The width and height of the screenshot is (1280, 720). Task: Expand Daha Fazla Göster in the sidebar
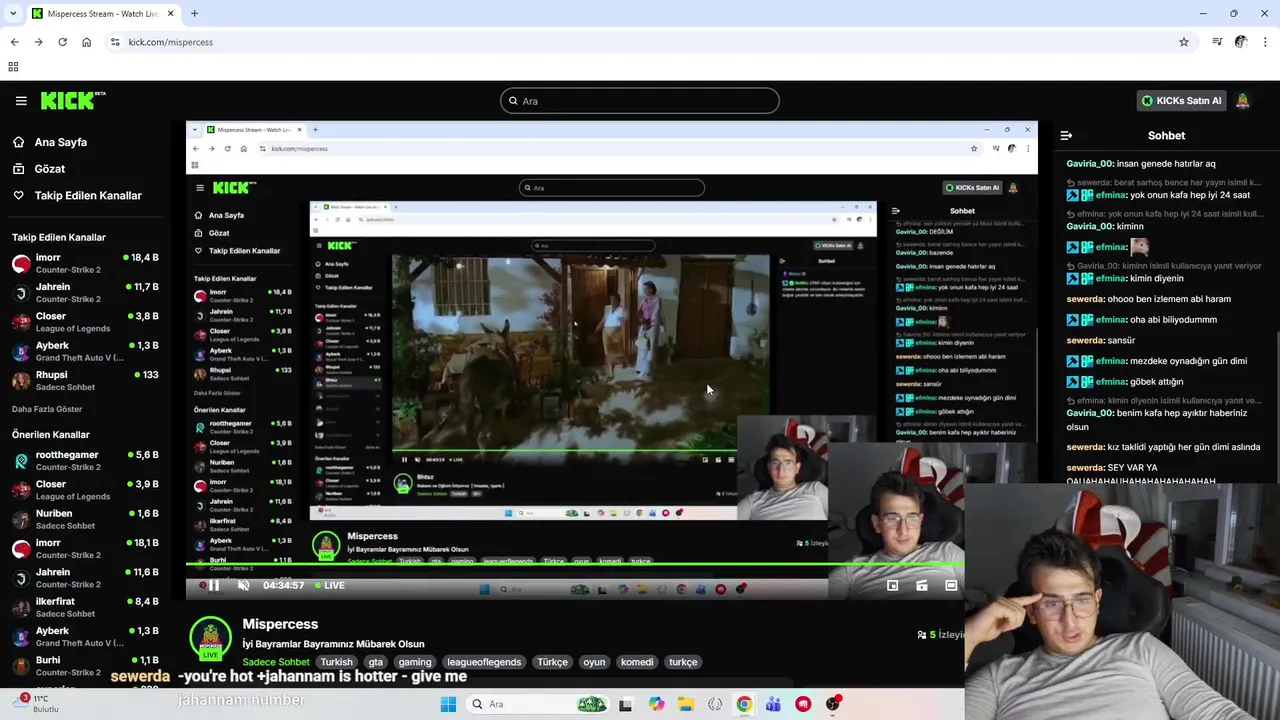pyautogui.click(x=47, y=409)
